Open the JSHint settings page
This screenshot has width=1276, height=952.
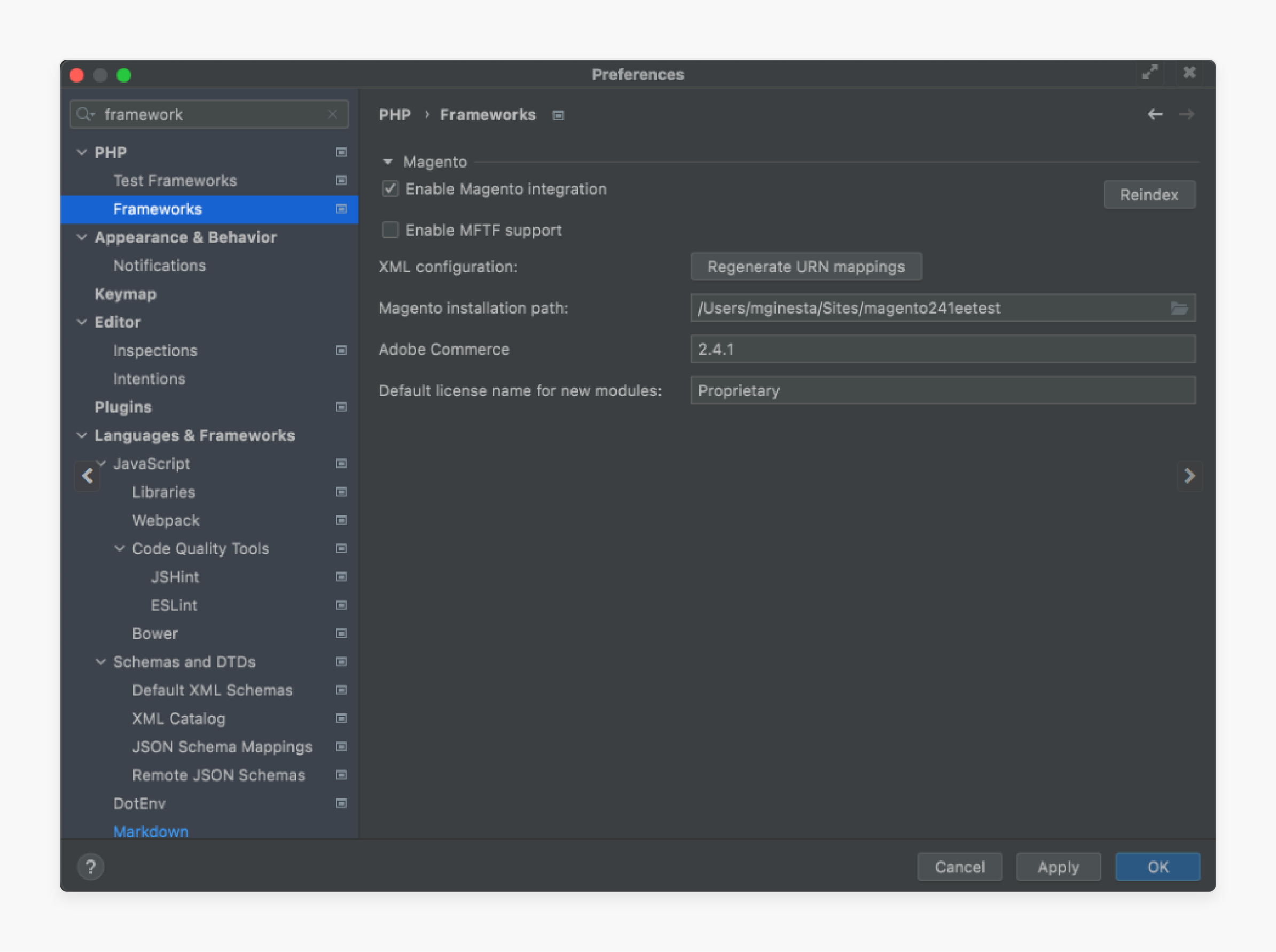pyautogui.click(x=175, y=576)
